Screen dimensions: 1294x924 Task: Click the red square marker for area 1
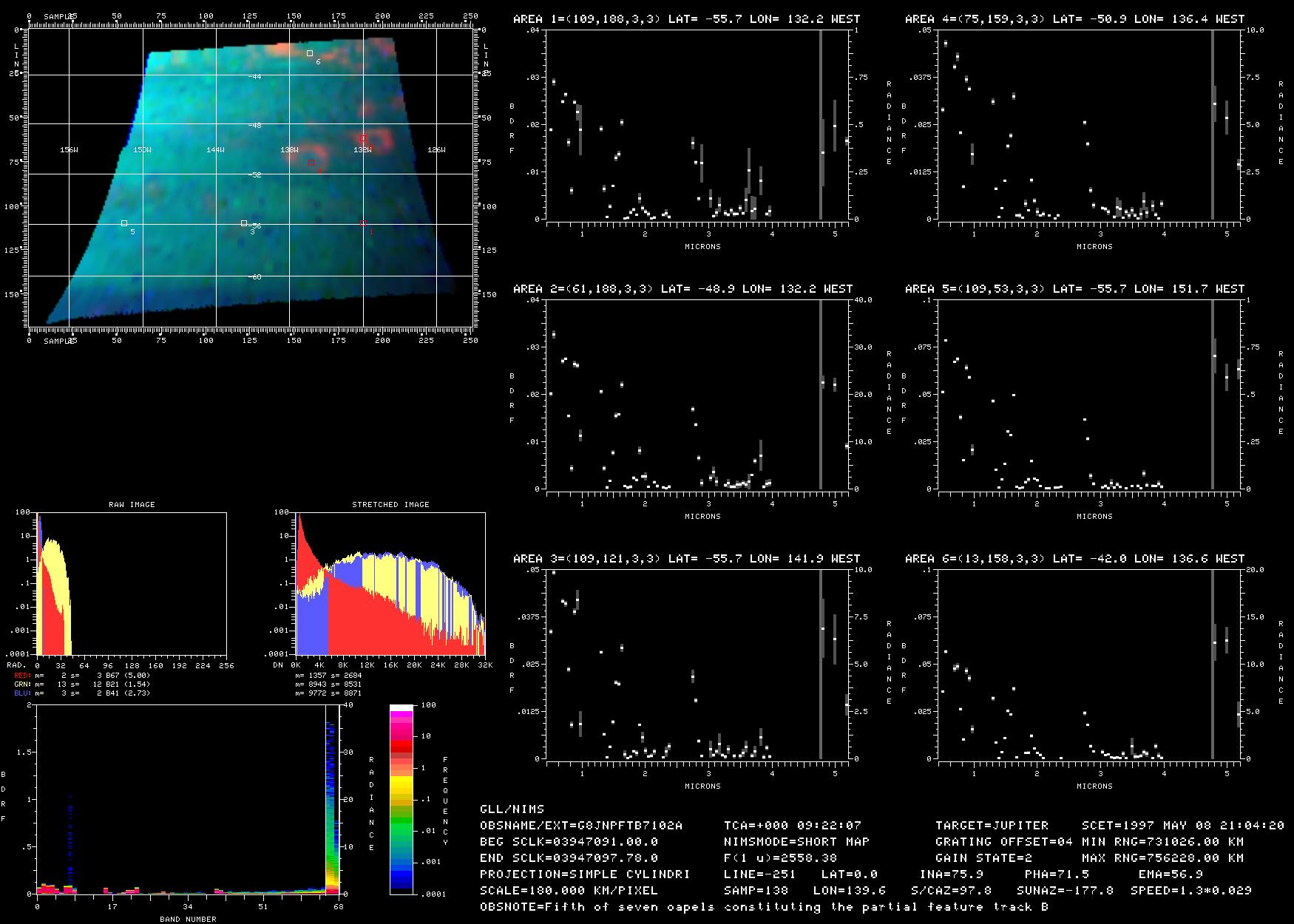363,223
